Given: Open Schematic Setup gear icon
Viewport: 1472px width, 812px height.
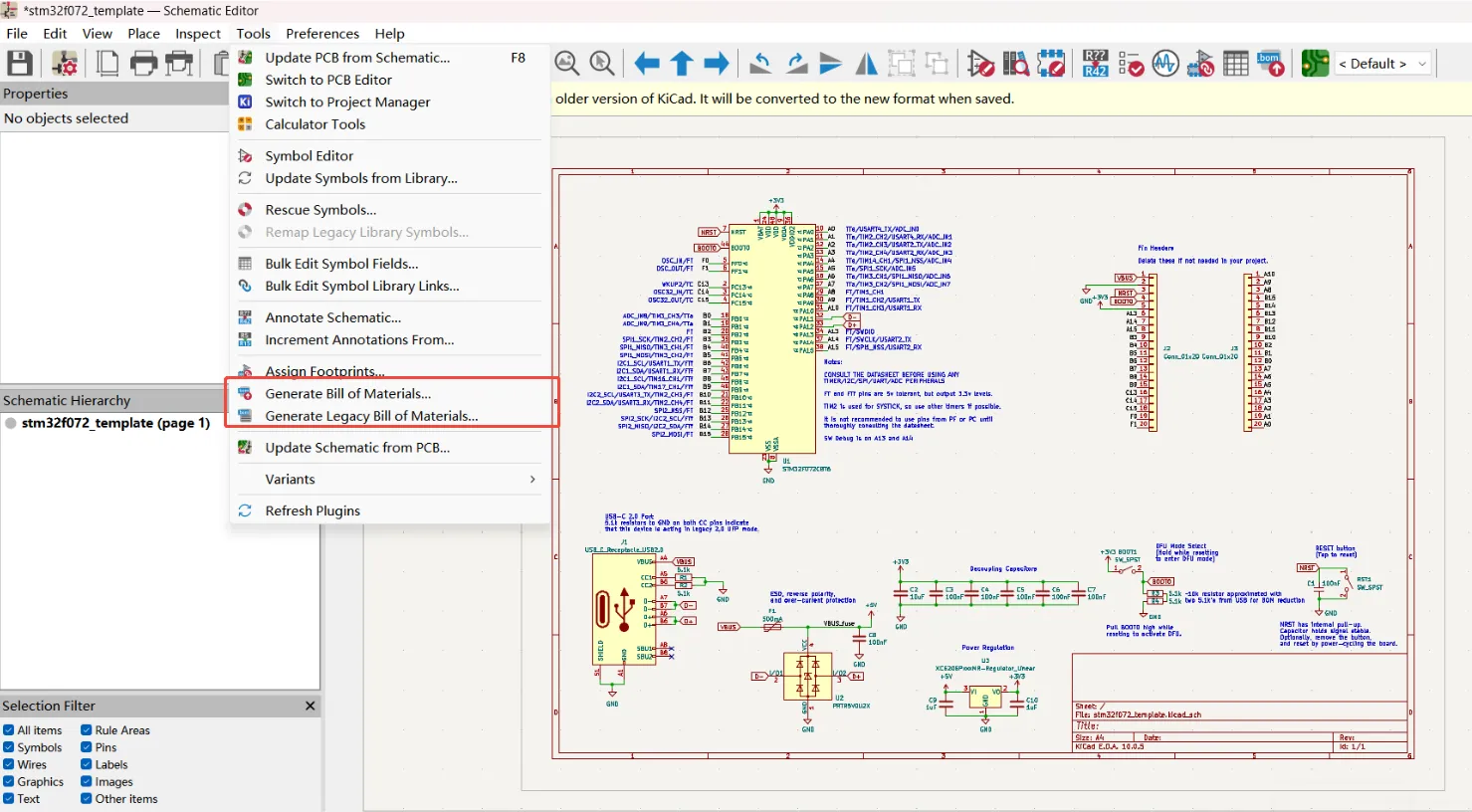Looking at the screenshot, I should coord(65,64).
